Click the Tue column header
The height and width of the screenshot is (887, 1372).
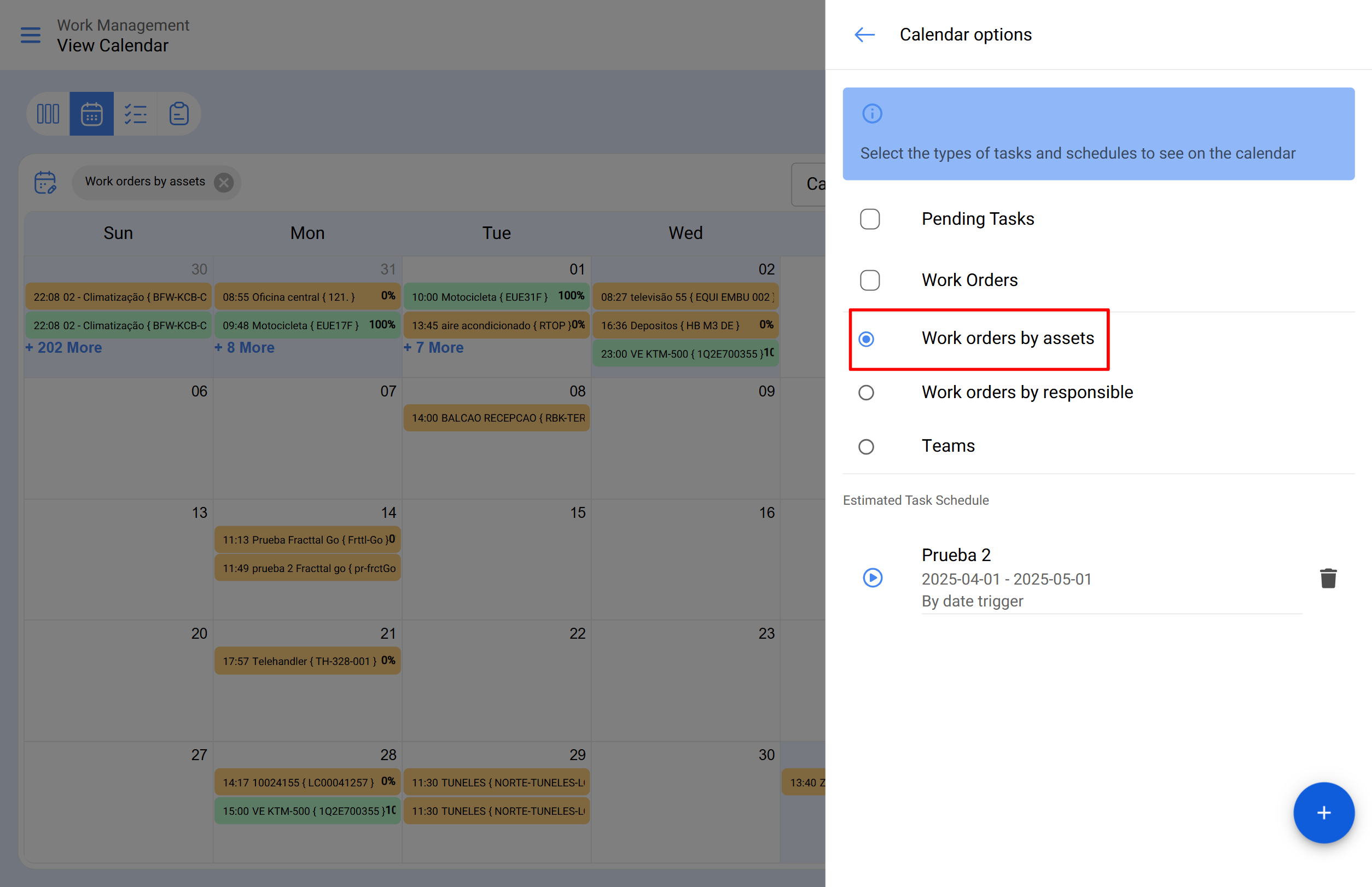coord(497,233)
